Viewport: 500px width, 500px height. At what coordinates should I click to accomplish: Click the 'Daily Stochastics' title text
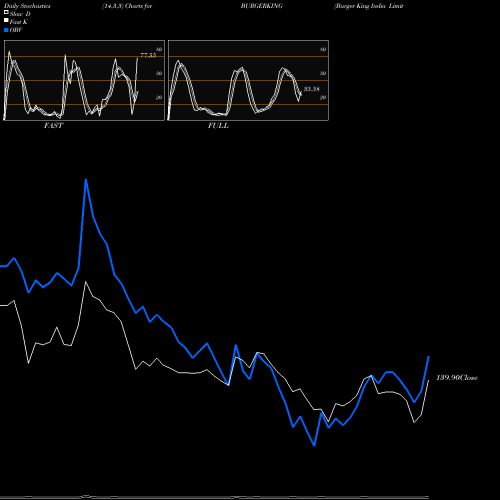pyautogui.click(x=27, y=6)
